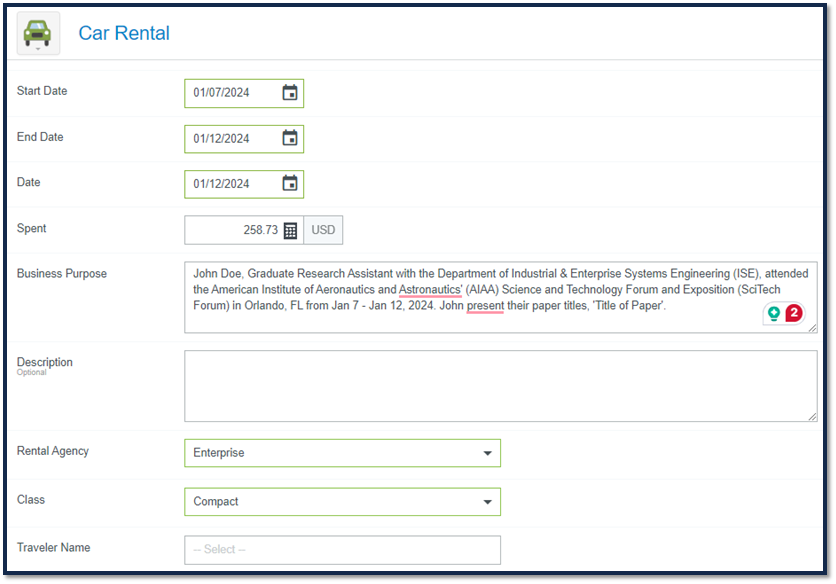Click the underlined word Astronautics'
Viewport: 836px width, 584px height.
430,290
